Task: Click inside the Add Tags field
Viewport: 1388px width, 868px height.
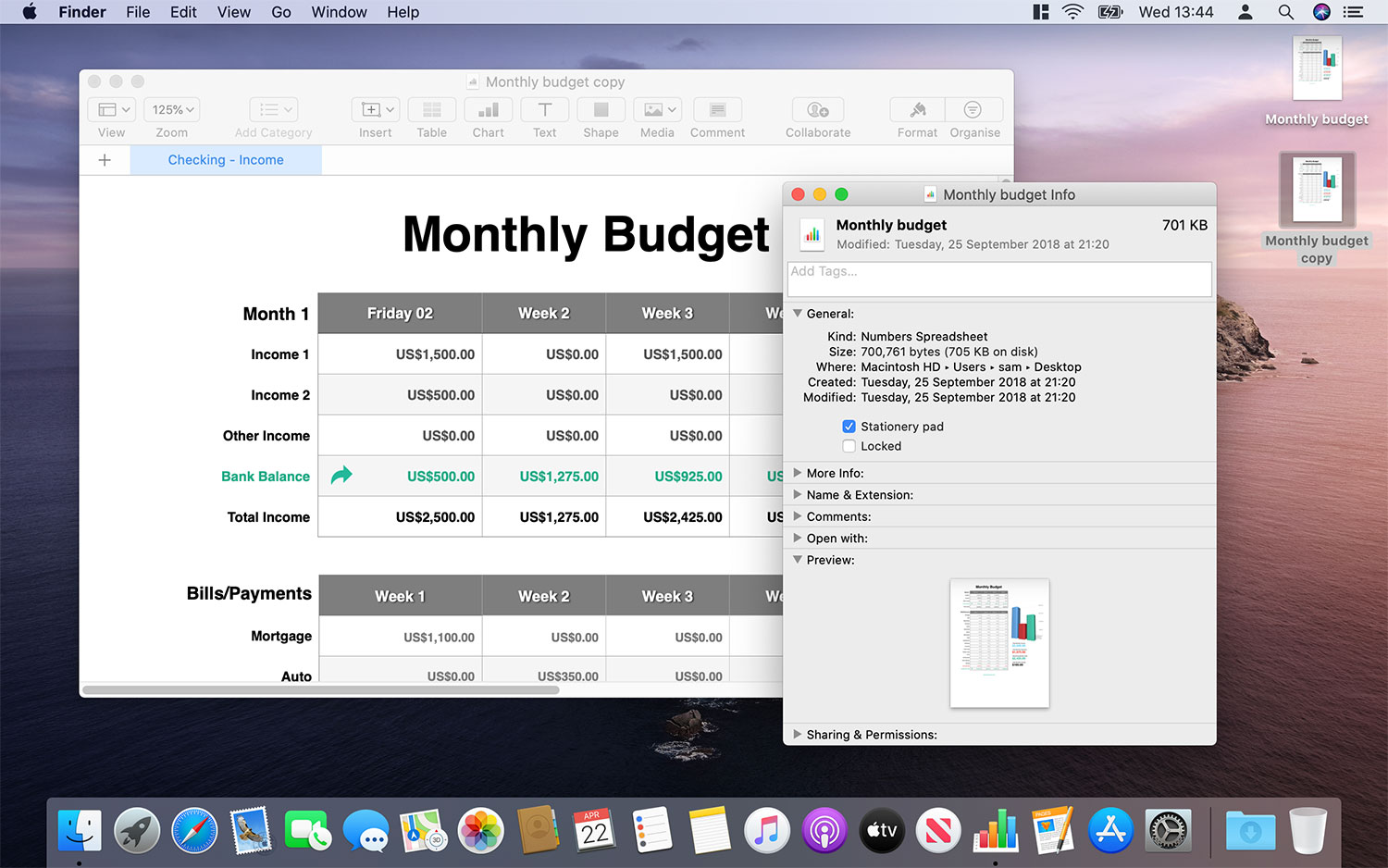Action: [x=999, y=279]
